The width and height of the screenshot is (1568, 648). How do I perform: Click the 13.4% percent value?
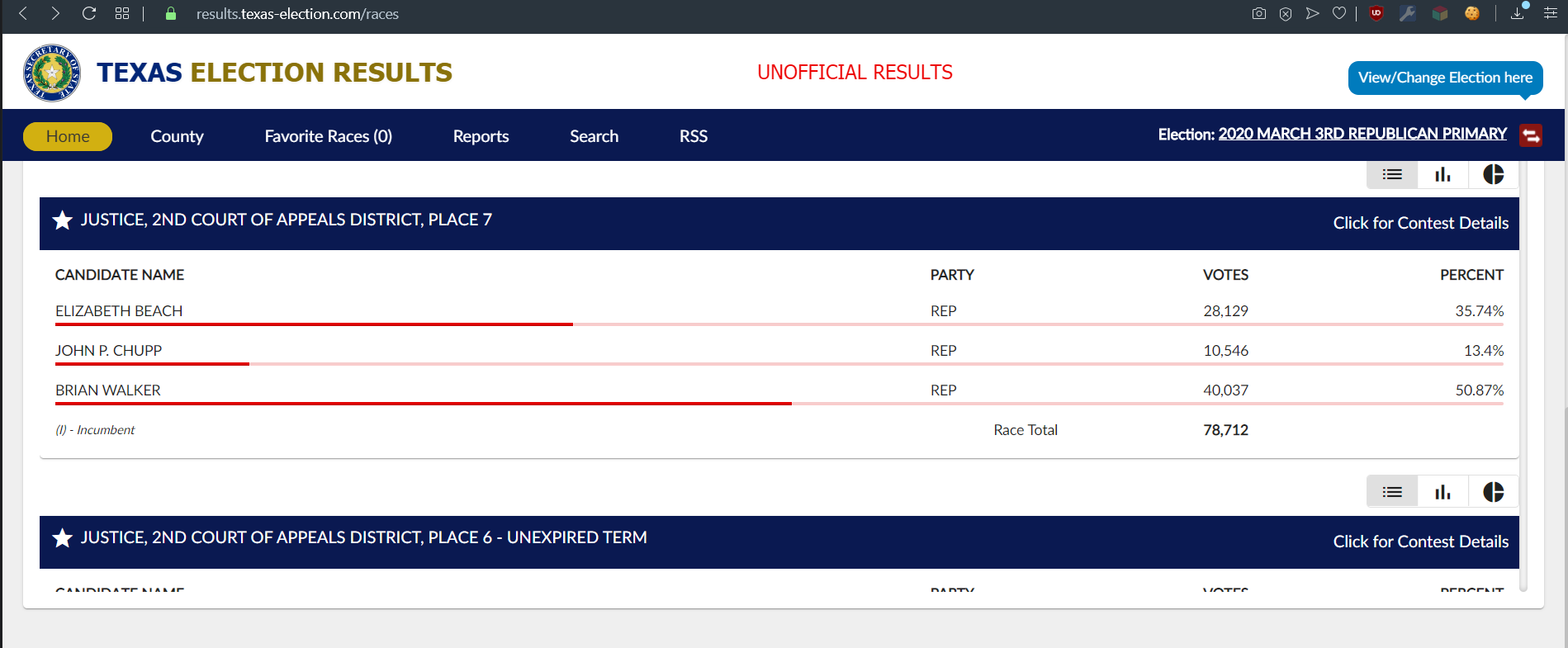click(x=1483, y=351)
